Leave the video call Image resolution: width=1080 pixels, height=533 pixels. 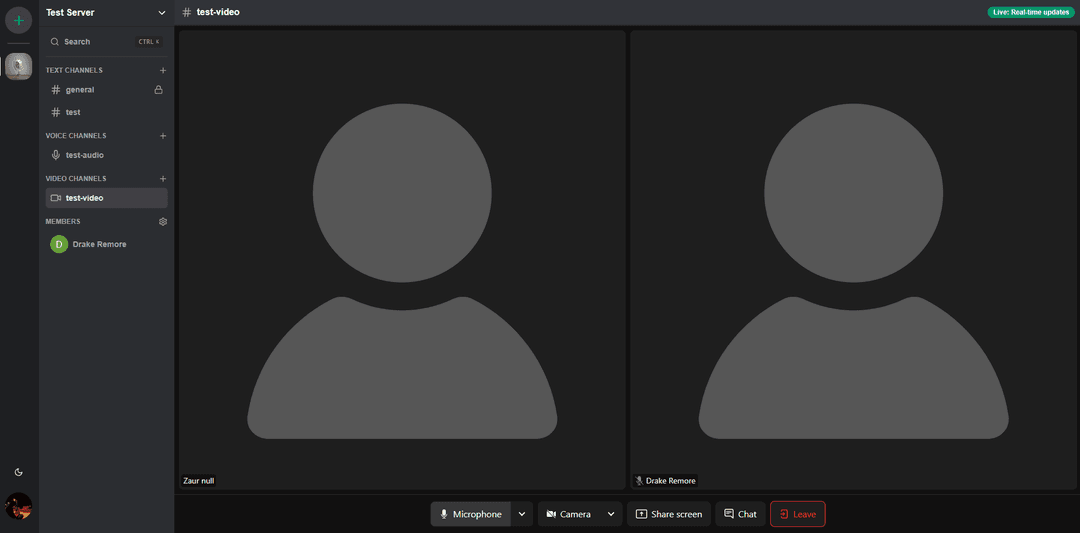click(798, 514)
